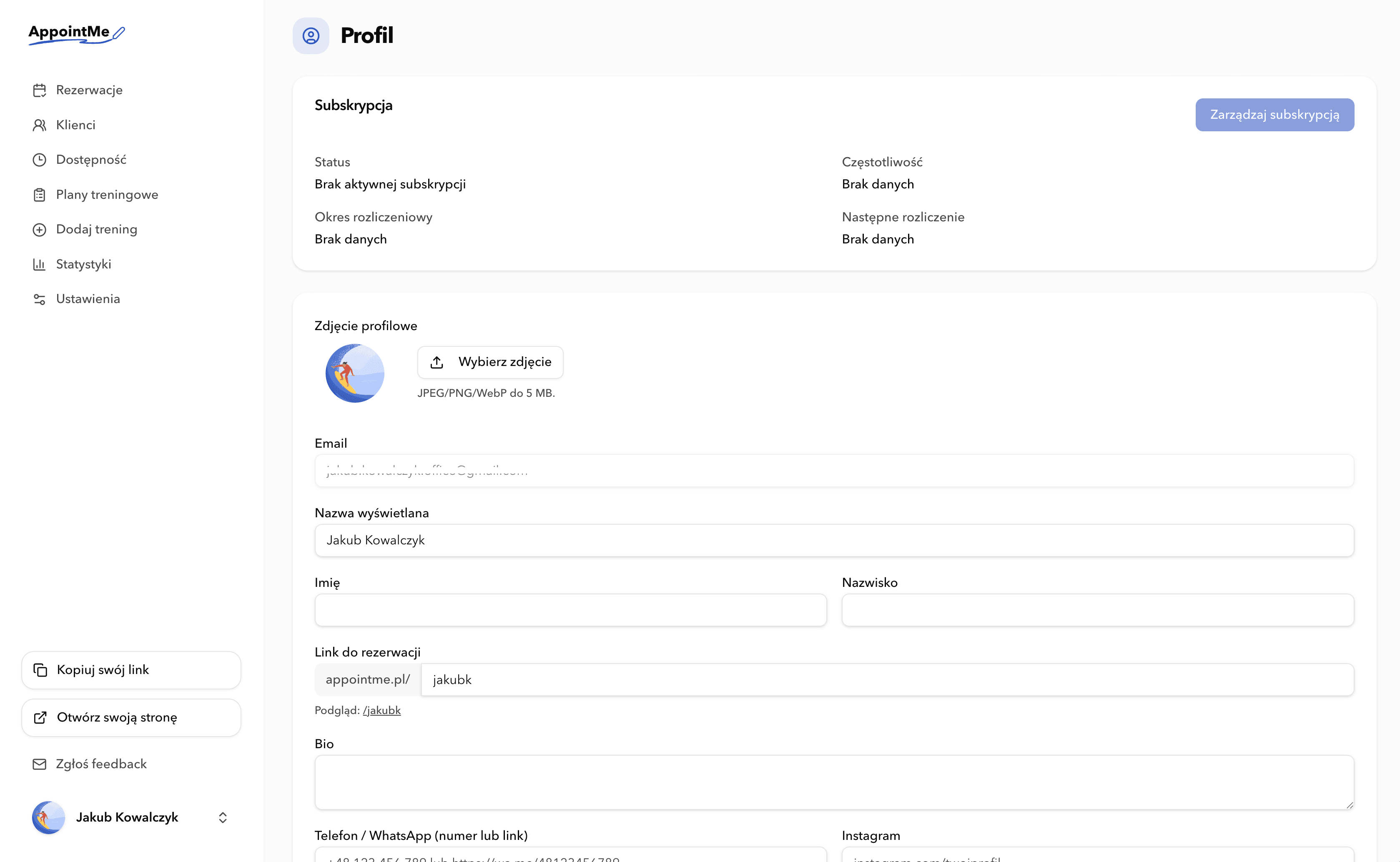Click the Wybierz zdjęcie upload button
1400x862 pixels.
point(490,362)
